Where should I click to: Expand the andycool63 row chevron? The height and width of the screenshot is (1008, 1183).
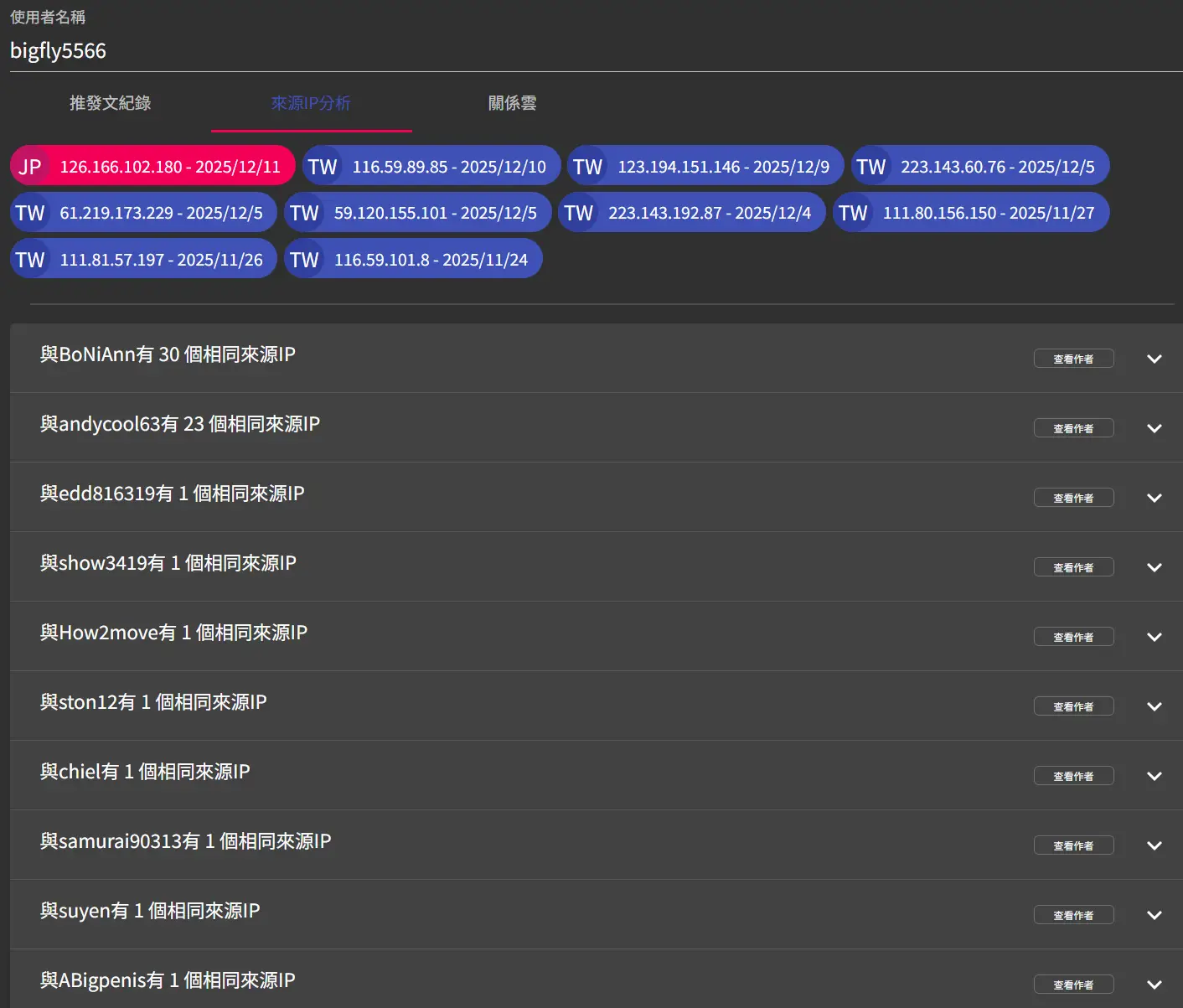click(x=1154, y=428)
